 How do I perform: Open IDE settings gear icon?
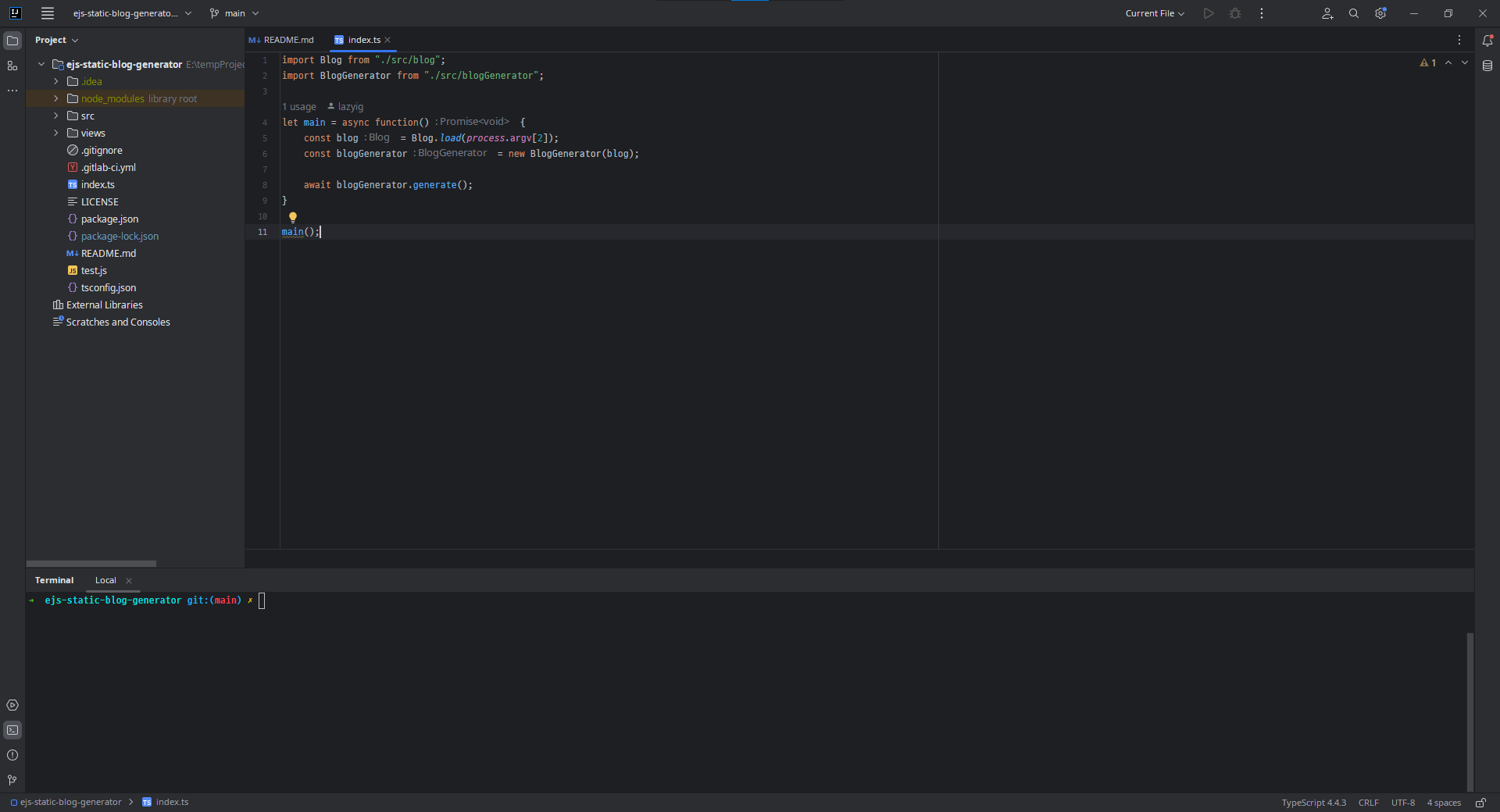[1380, 13]
